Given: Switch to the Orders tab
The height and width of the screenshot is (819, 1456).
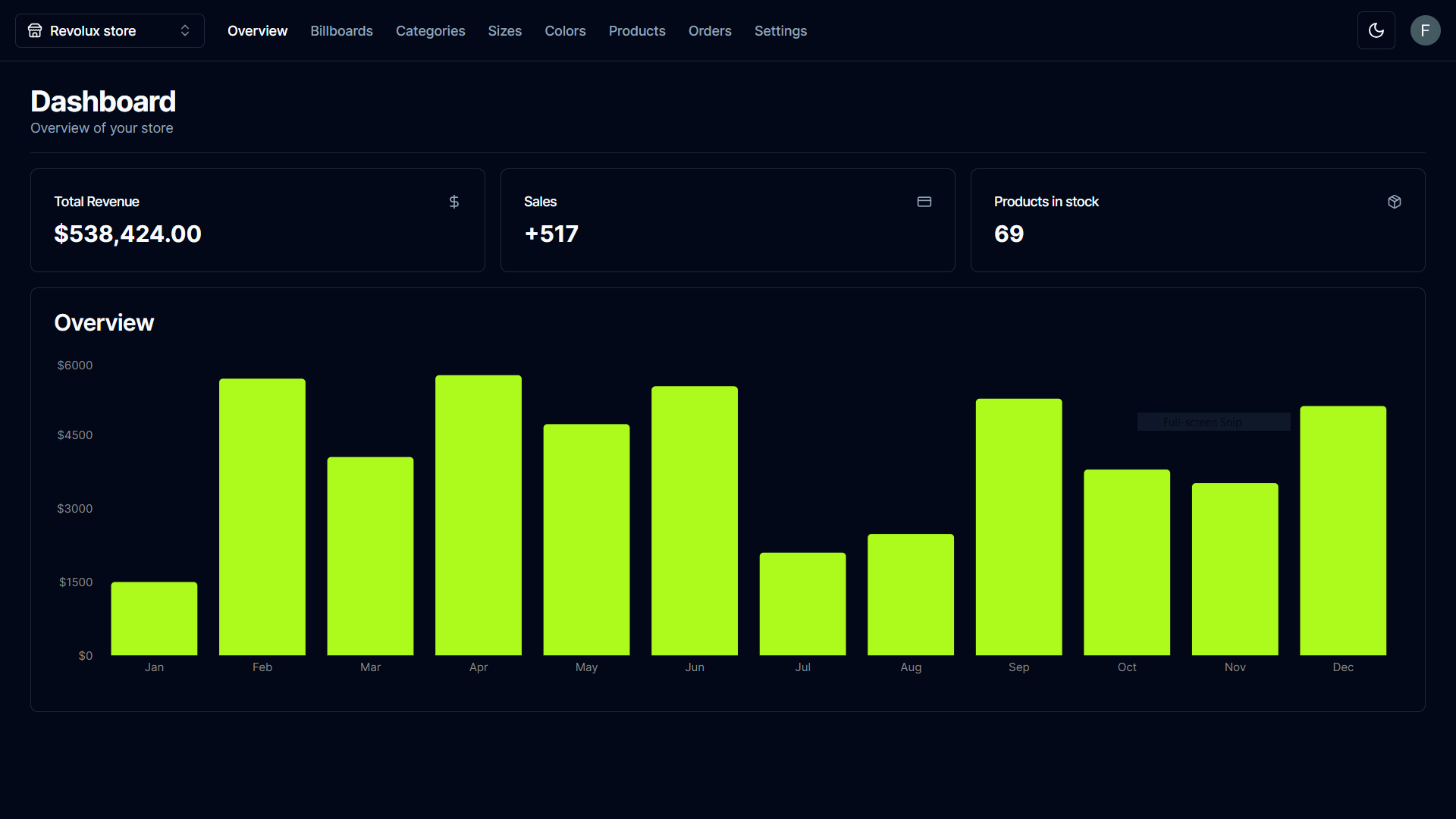Looking at the screenshot, I should 710,31.
